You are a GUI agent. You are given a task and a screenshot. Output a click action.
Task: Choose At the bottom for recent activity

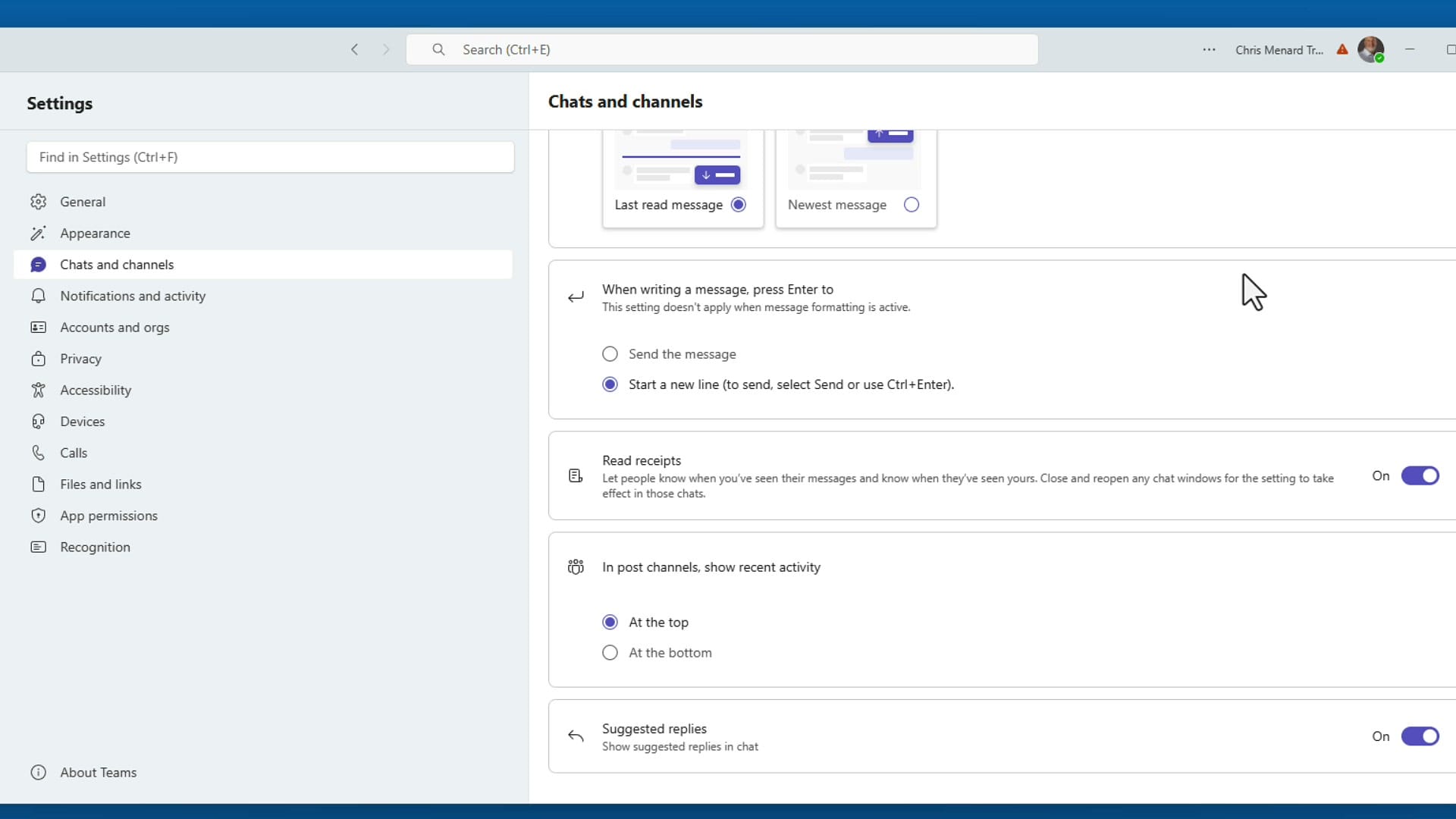(x=610, y=652)
